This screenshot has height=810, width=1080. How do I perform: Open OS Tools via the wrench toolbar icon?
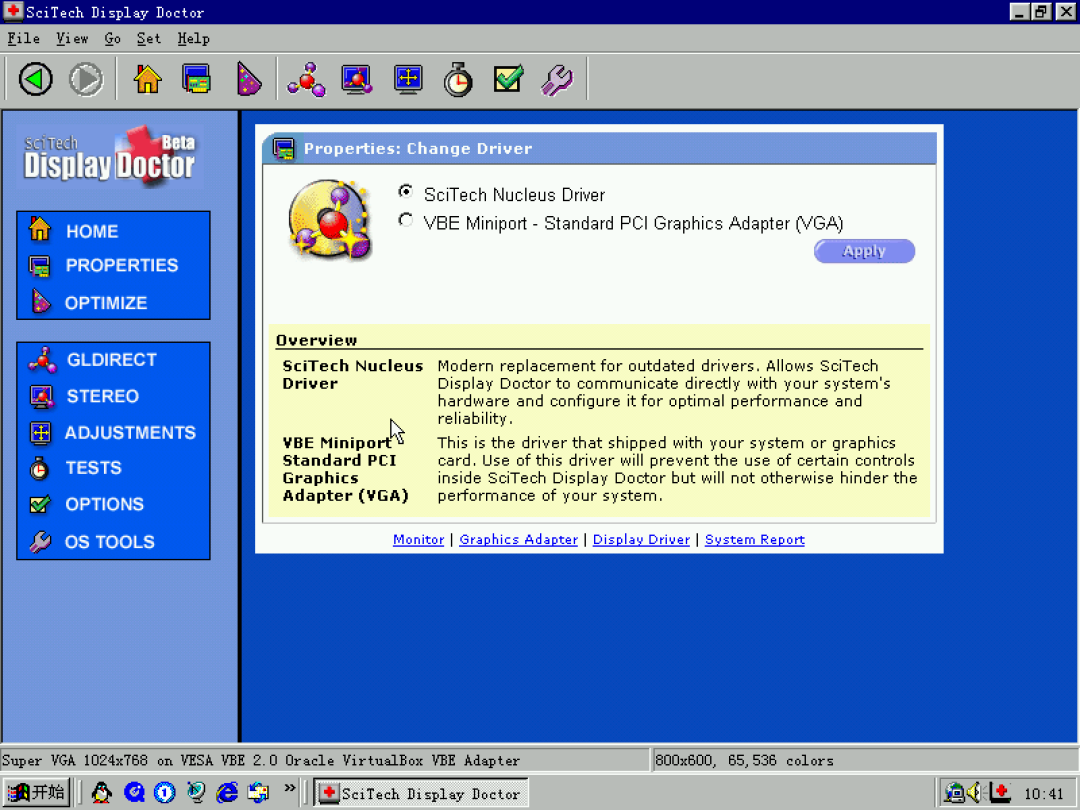coord(557,80)
